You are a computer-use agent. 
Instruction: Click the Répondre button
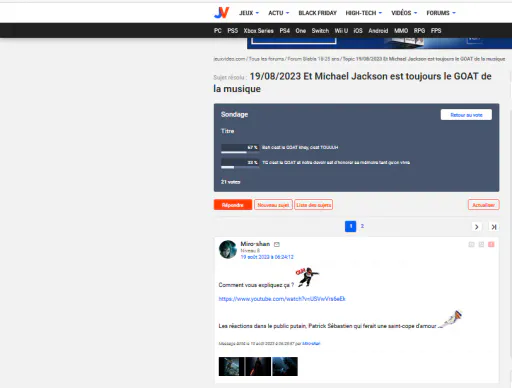(x=233, y=205)
